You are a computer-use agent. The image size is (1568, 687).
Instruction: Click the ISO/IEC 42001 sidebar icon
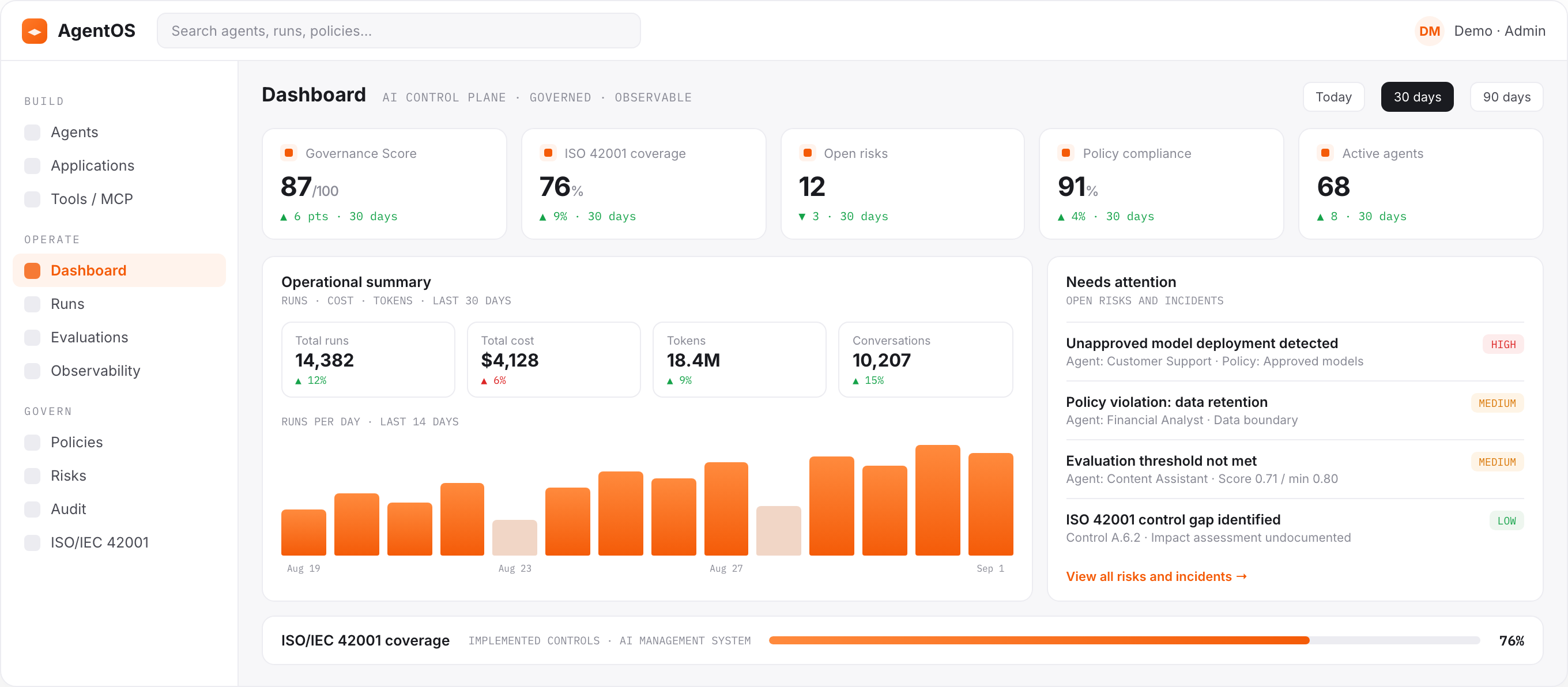[x=32, y=543]
